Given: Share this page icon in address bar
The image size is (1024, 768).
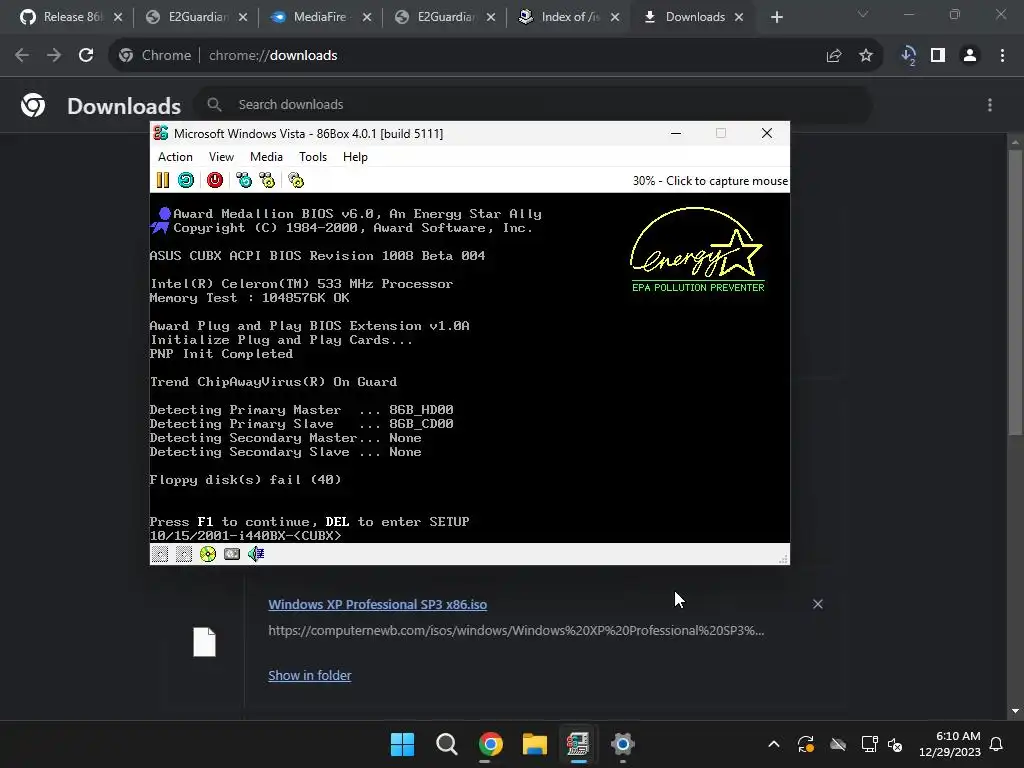Looking at the screenshot, I should [834, 56].
